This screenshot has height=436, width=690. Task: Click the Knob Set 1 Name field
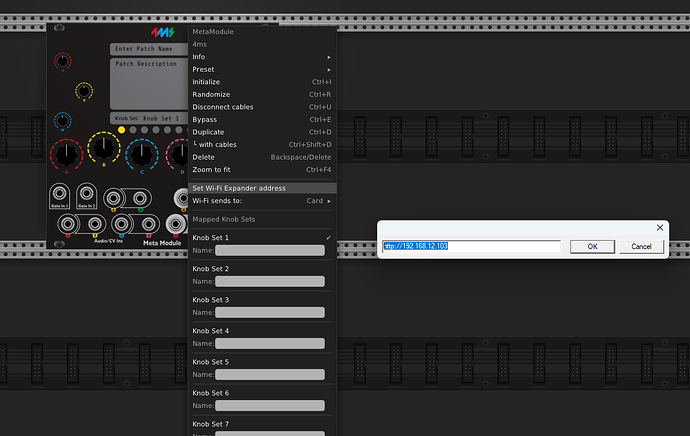point(270,250)
